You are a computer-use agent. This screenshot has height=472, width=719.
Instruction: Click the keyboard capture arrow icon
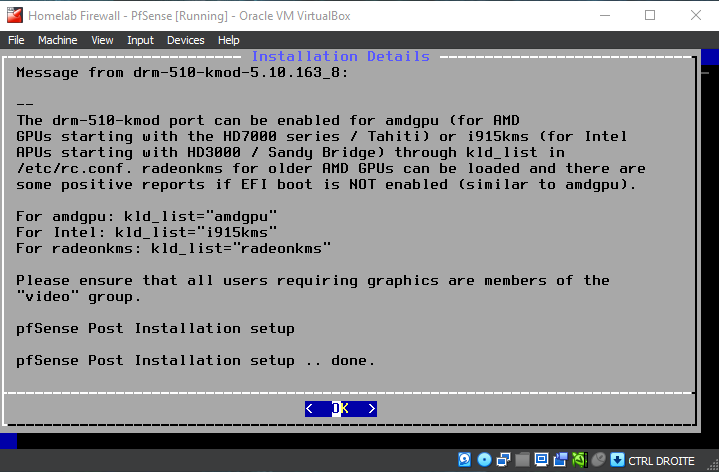pos(618,459)
